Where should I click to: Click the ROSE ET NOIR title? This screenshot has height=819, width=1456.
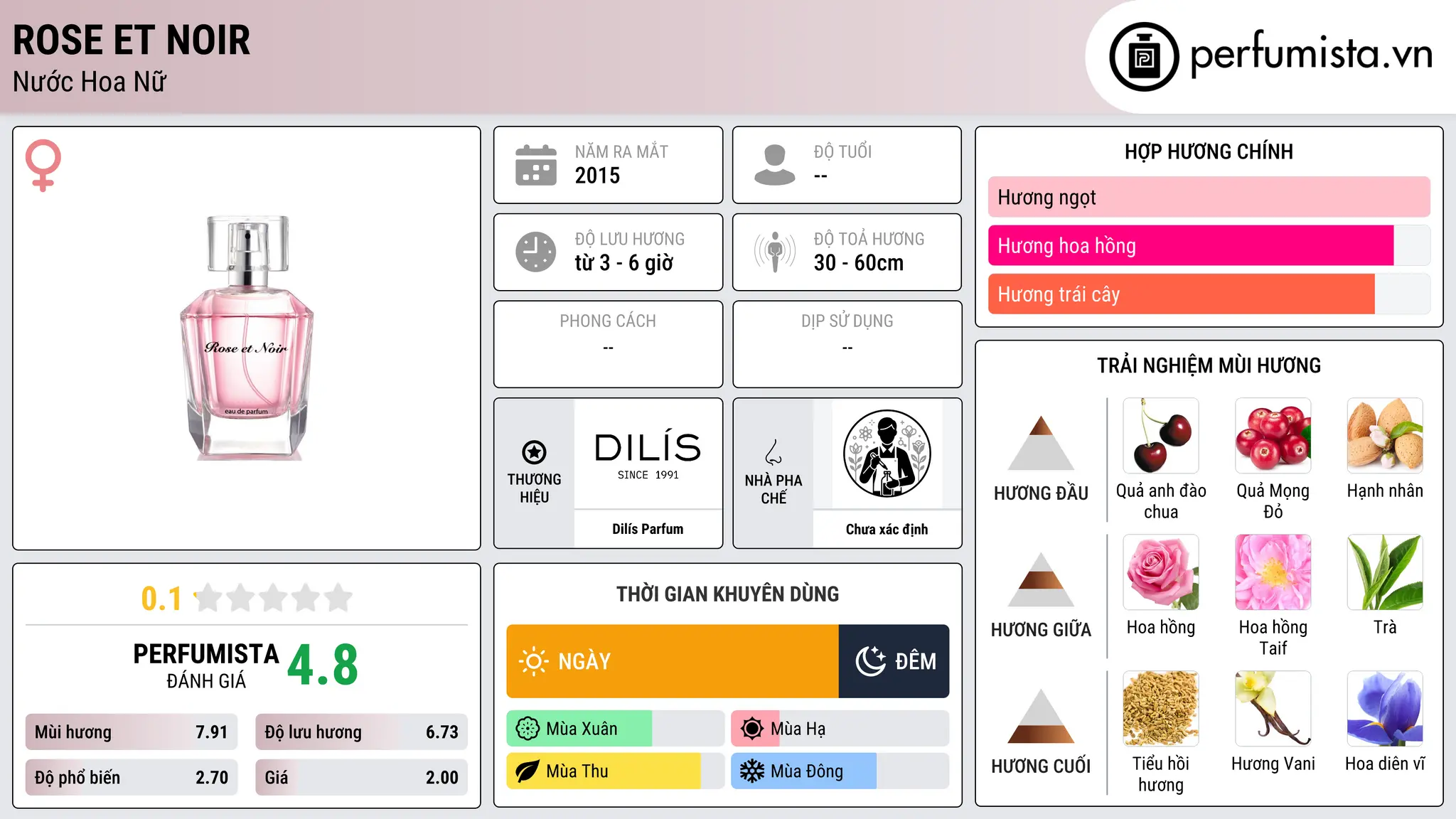tap(132, 41)
